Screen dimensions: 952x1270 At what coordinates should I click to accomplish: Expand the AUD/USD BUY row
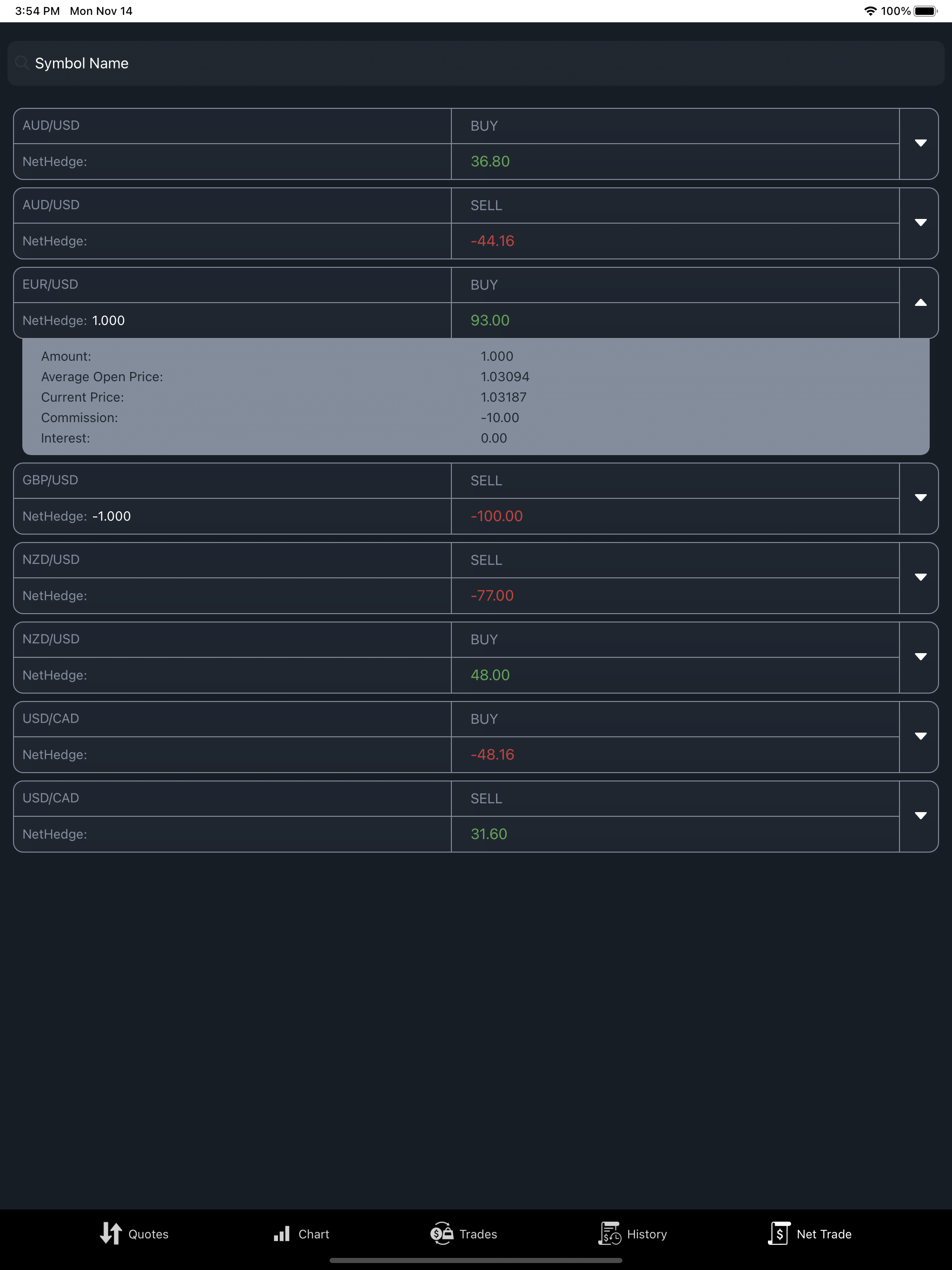[920, 143]
